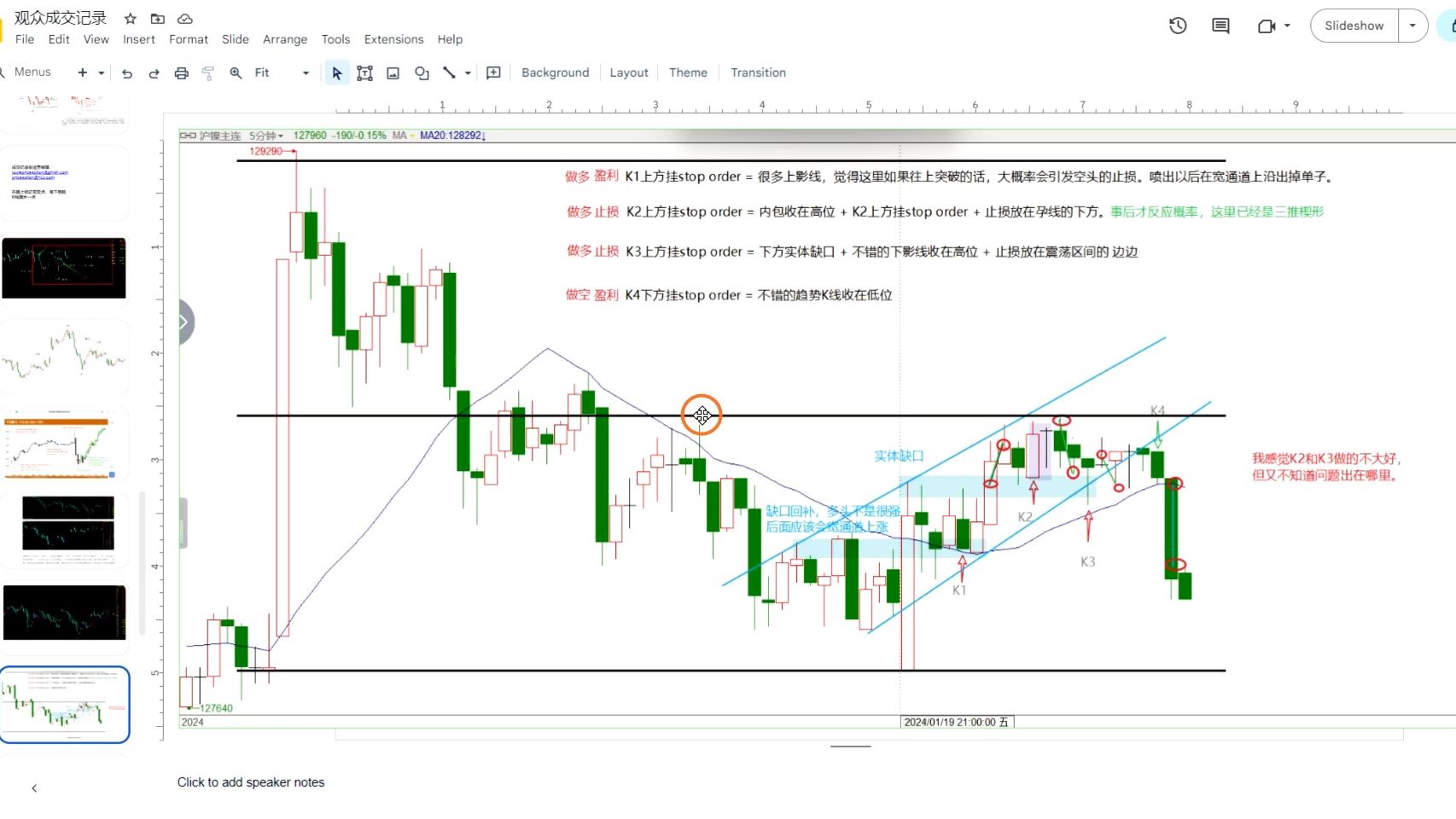The image size is (1456, 819).
Task: Open the Format menu
Action: click(189, 39)
